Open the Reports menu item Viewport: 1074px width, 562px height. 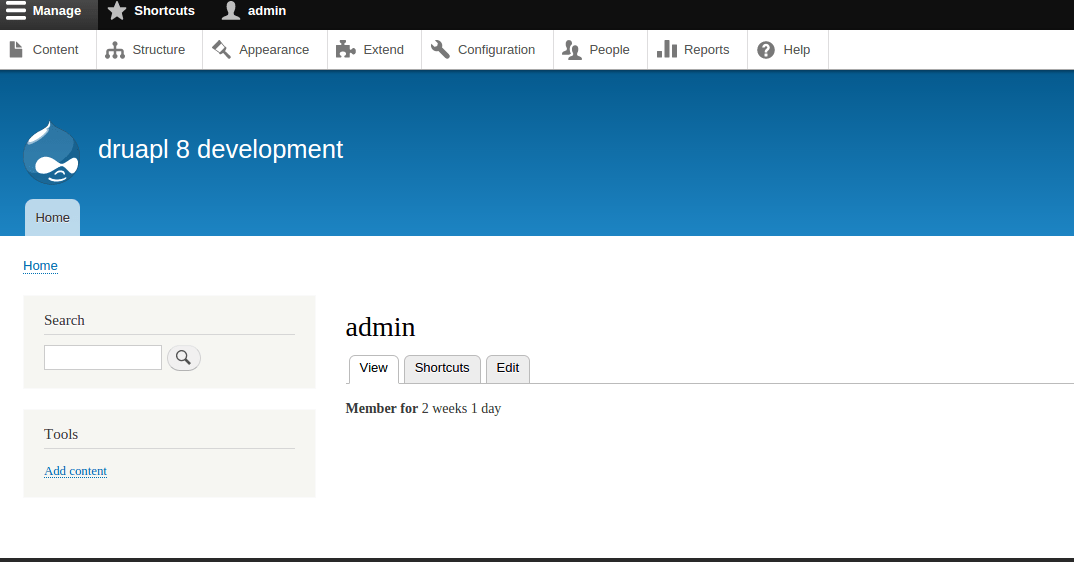tap(697, 50)
